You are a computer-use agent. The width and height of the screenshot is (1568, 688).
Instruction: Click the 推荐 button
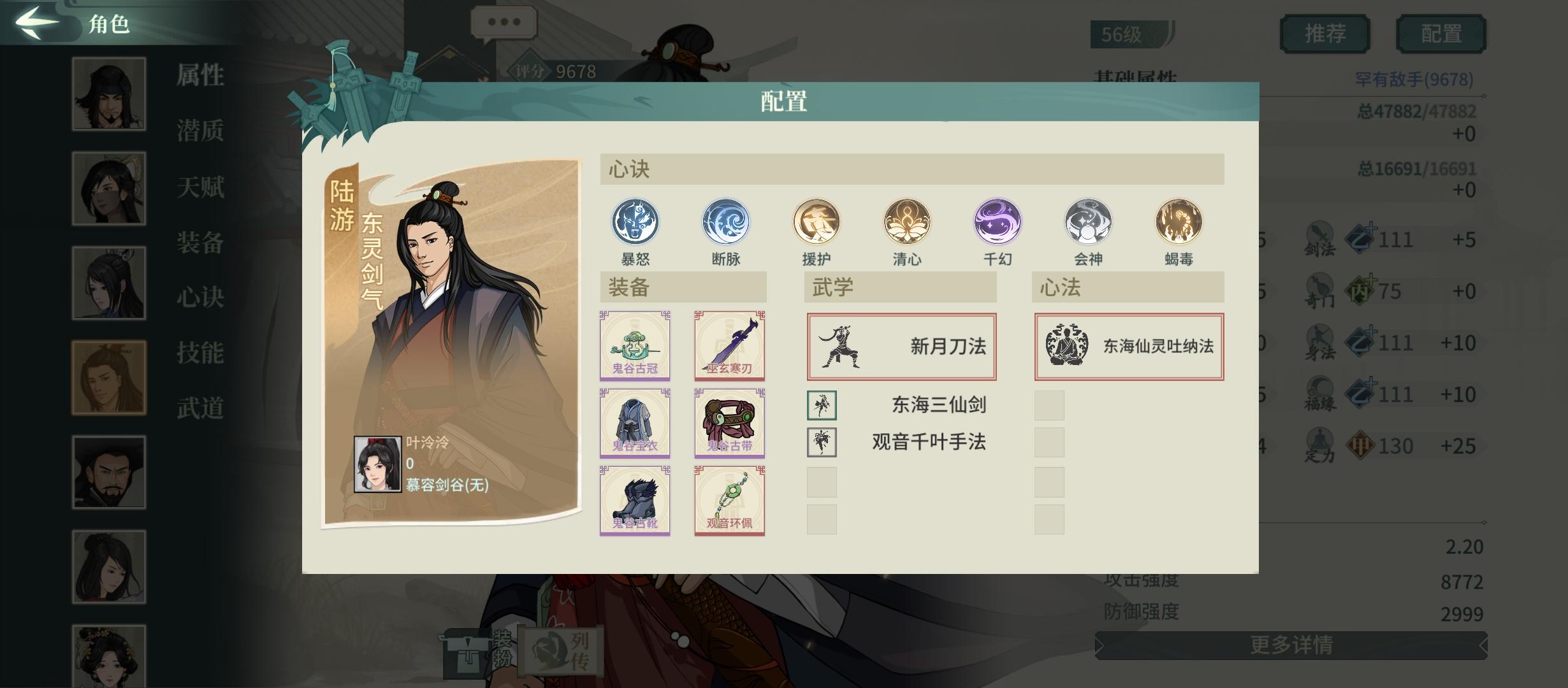1325,34
